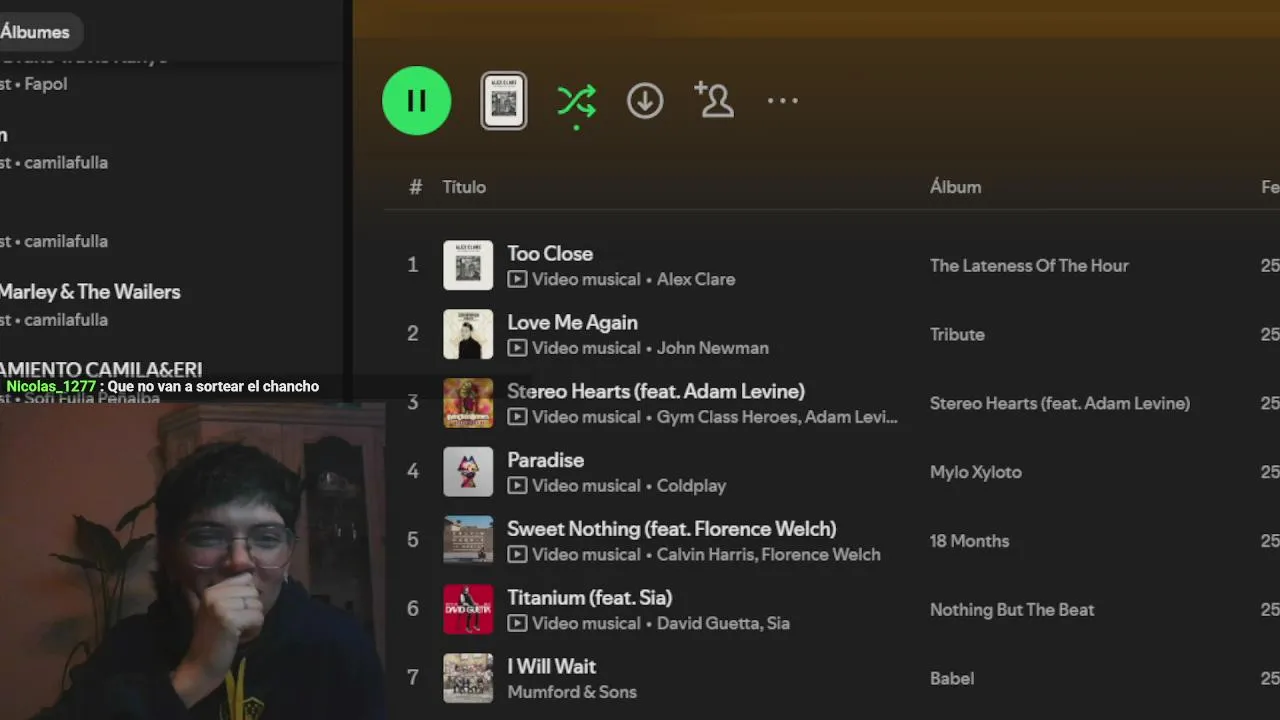Click the Título column header
This screenshot has height=720, width=1280.
tap(464, 187)
